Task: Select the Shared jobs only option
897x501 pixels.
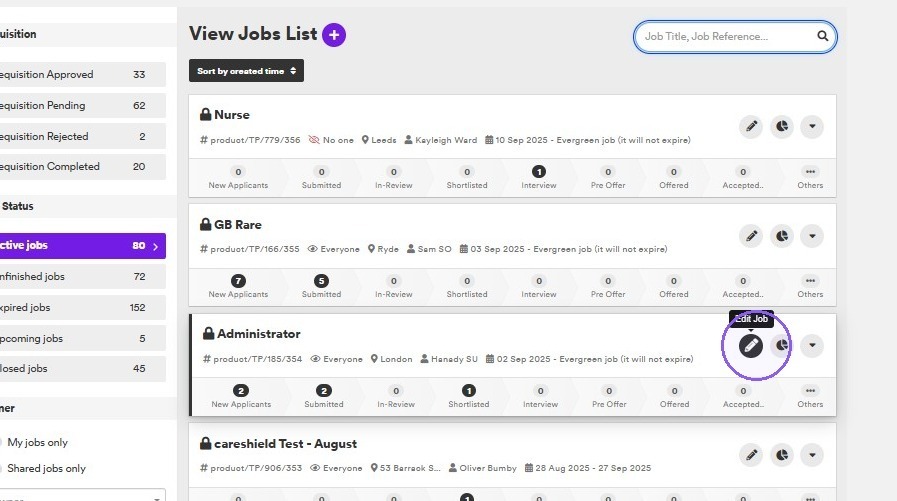Action: click(x=46, y=468)
